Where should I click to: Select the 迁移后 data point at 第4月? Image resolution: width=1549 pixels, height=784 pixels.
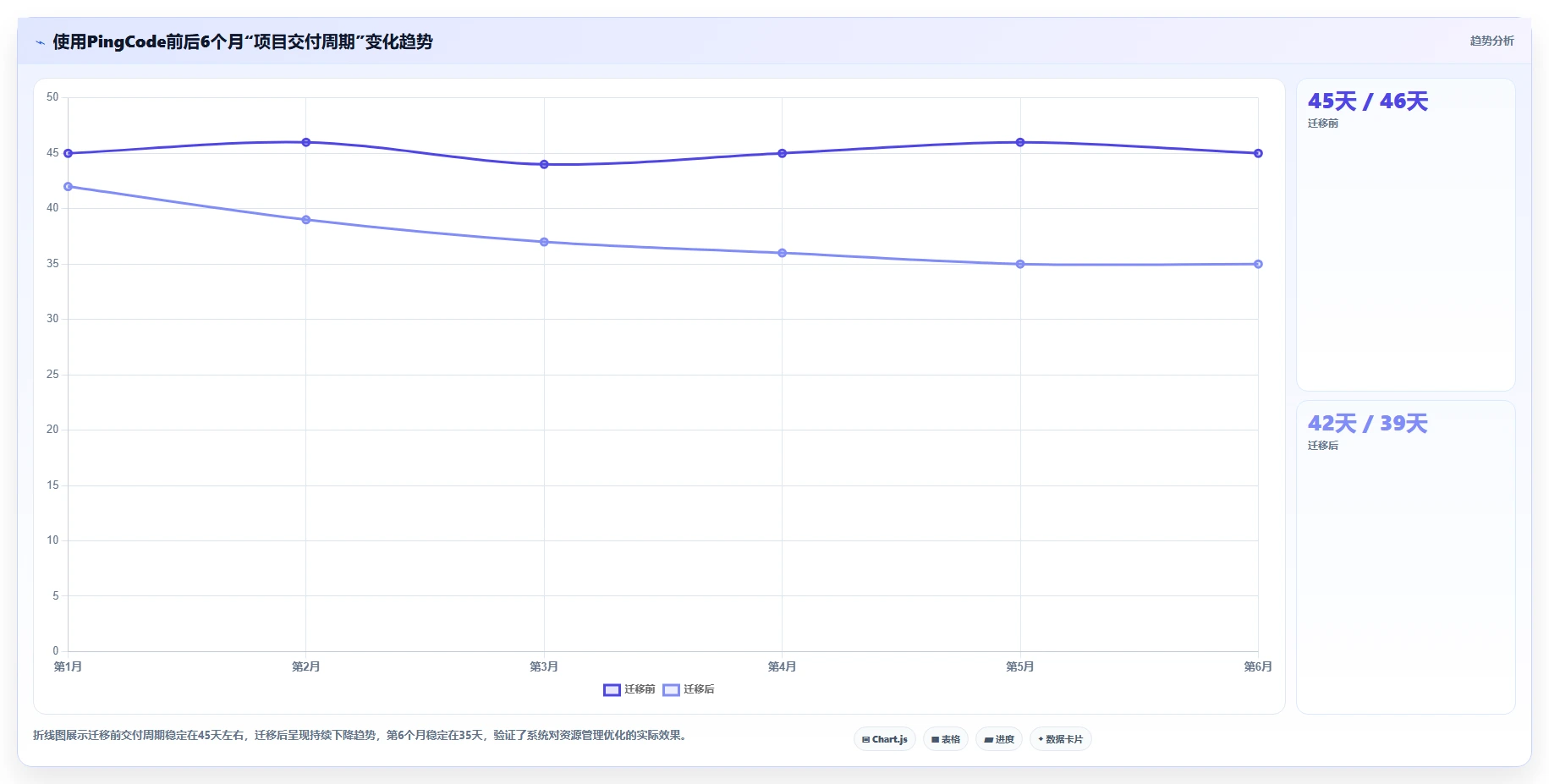783,253
